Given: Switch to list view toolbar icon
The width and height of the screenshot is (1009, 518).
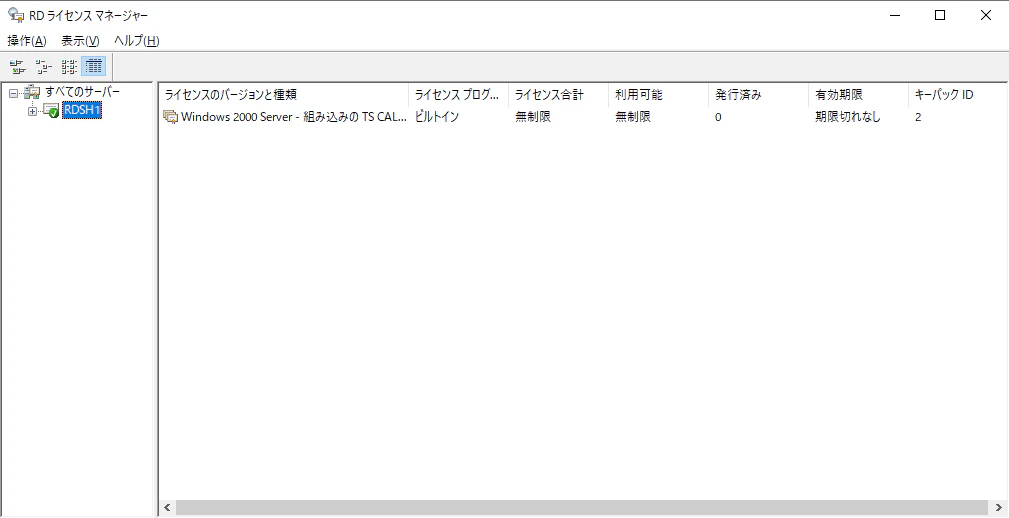Looking at the screenshot, I should click(x=69, y=66).
